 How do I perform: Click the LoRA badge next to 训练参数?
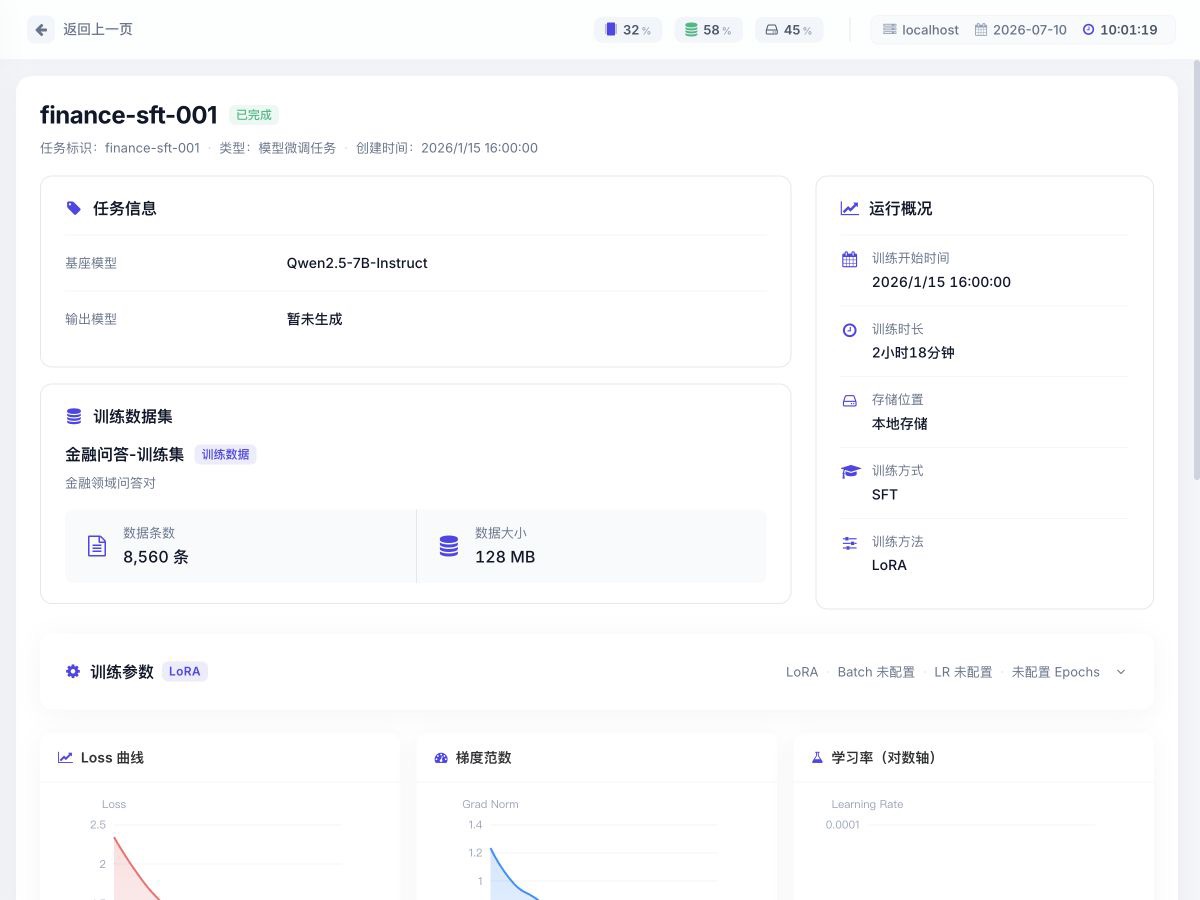click(185, 671)
